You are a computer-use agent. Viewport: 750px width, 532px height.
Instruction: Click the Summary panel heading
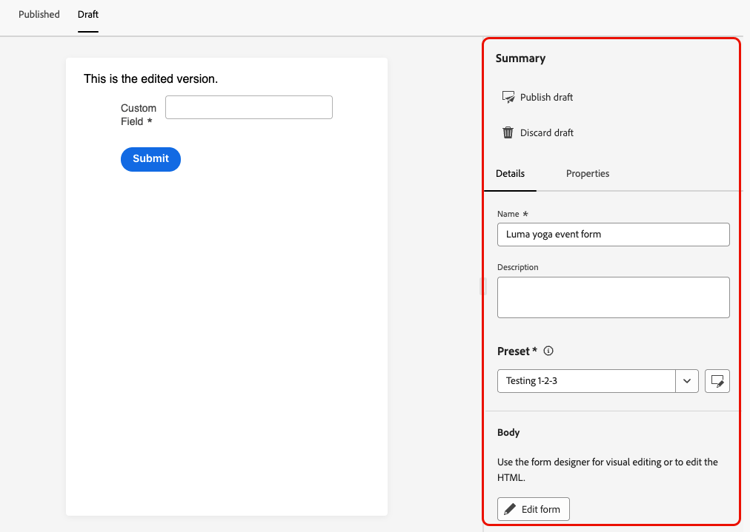click(x=521, y=58)
